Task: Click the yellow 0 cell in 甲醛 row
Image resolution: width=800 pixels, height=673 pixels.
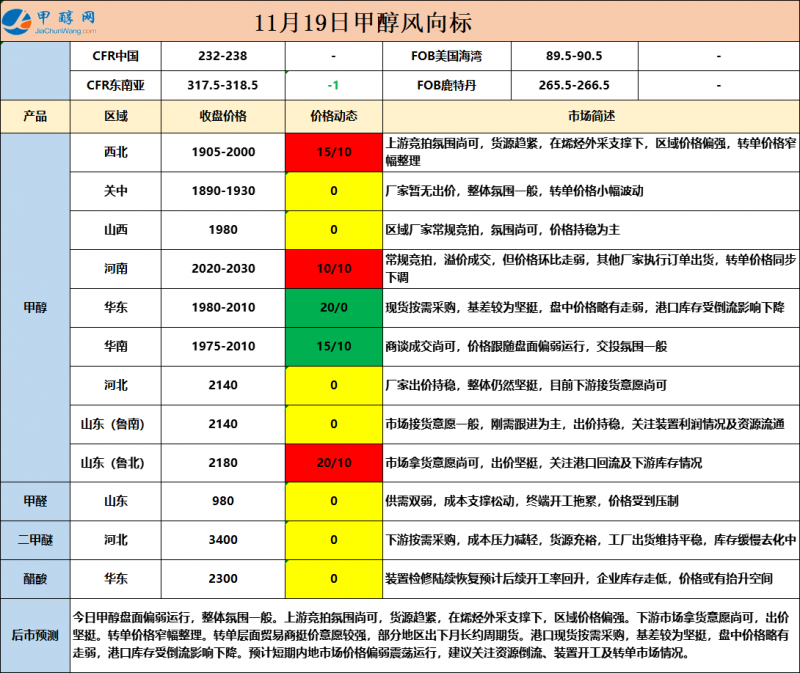Action: pyautogui.click(x=333, y=501)
